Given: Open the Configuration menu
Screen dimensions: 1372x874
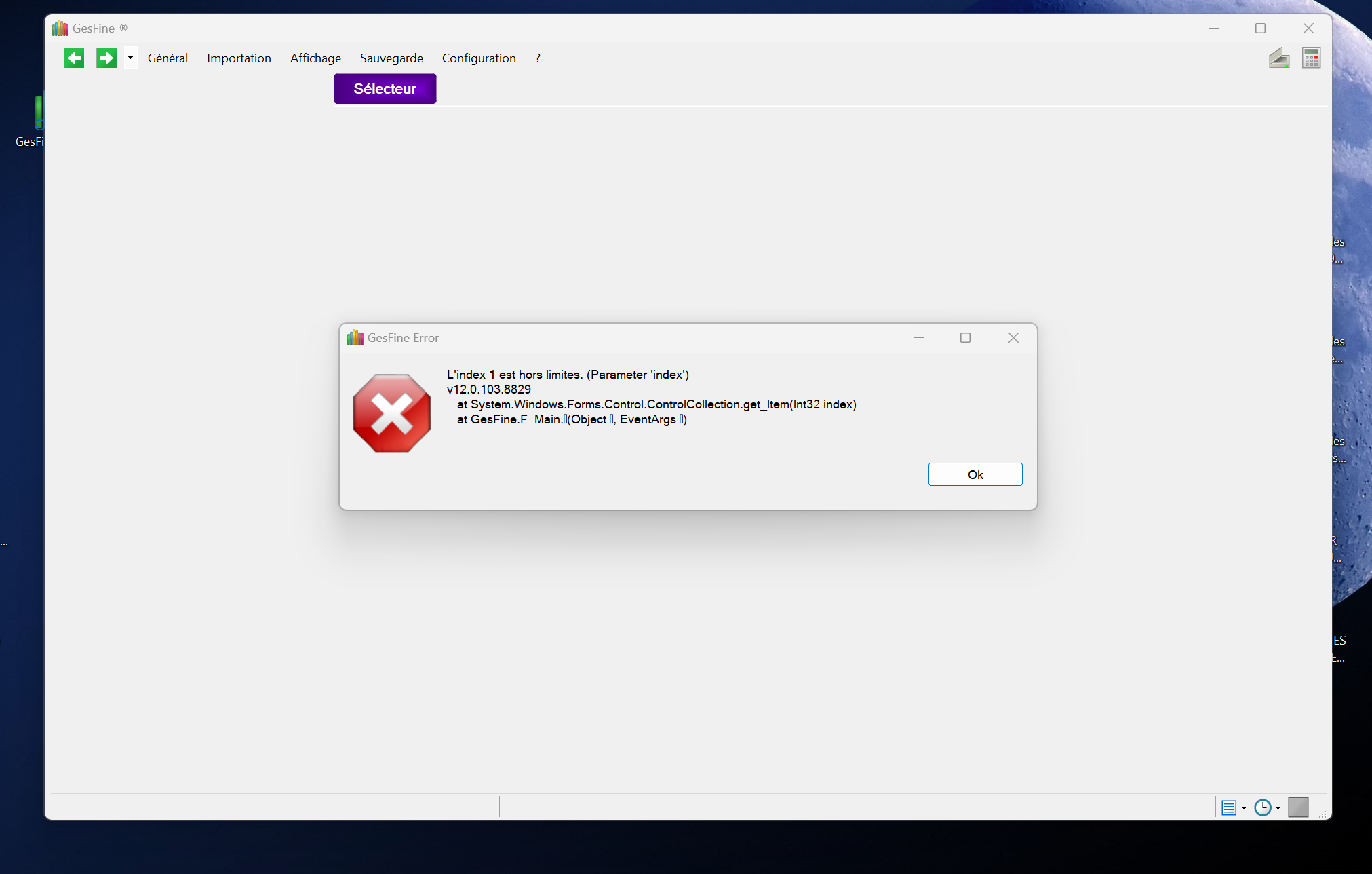Looking at the screenshot, I should click(x=479, y=58).
